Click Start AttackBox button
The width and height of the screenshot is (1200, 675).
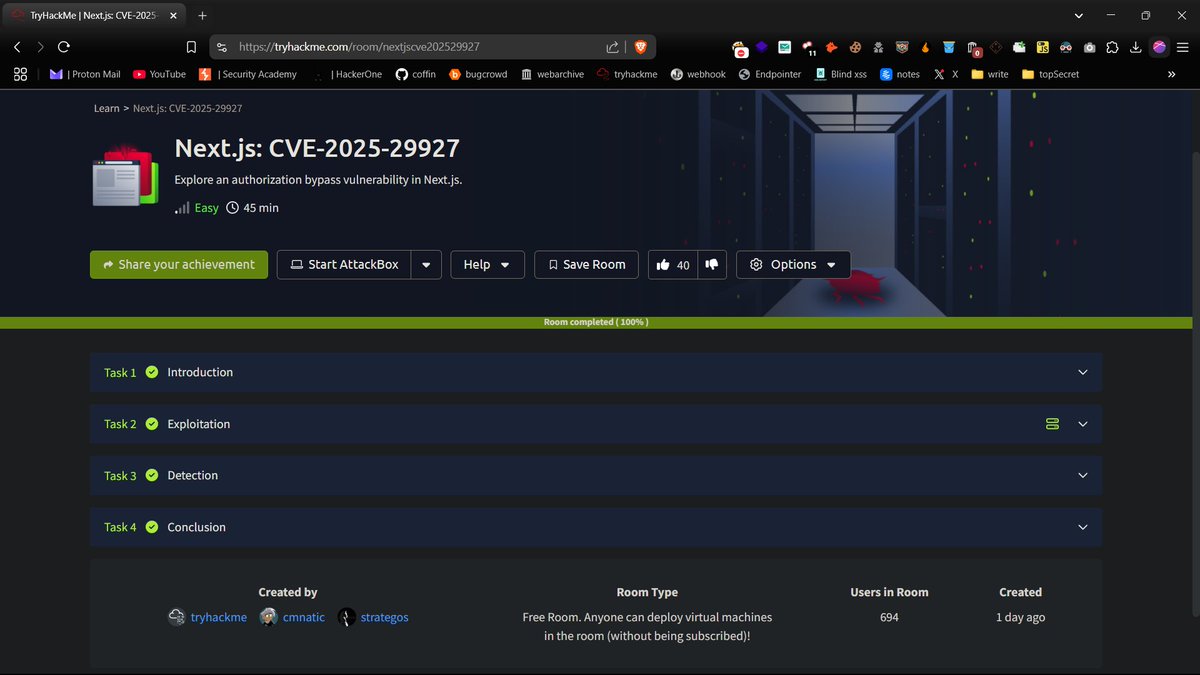coord(344,265)
